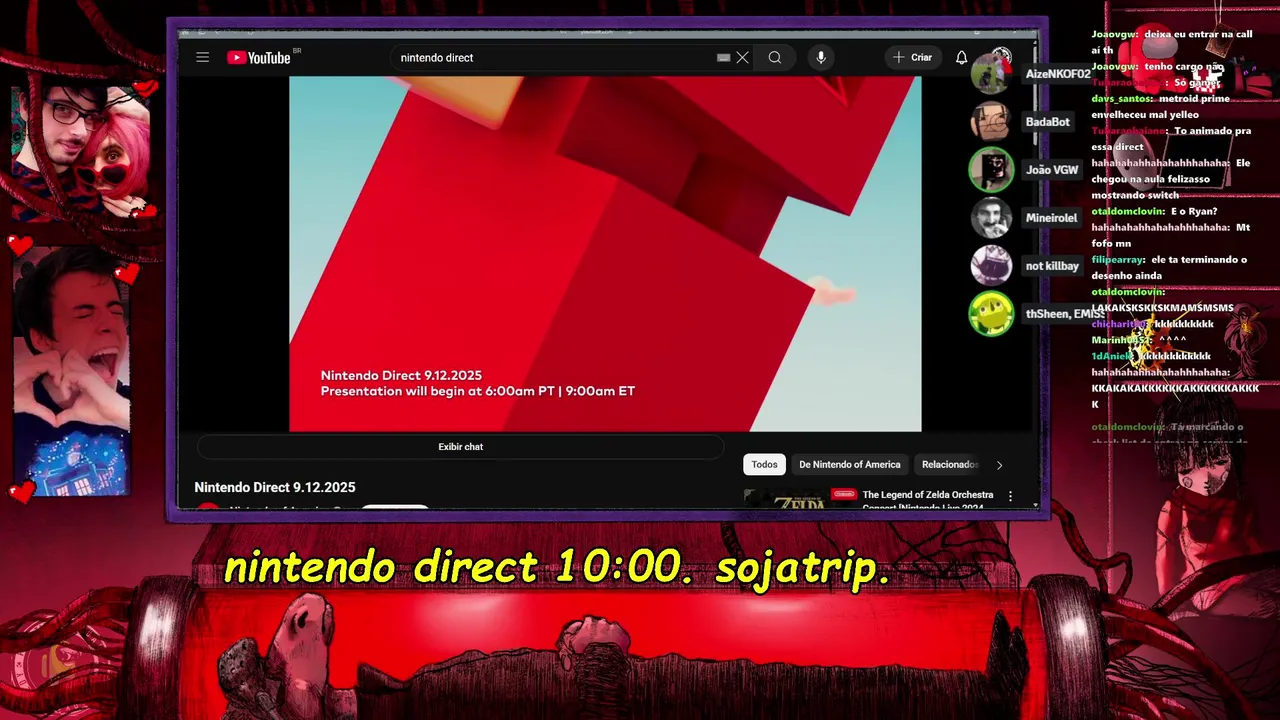The height and width of the screenshot is (720, 1280).
Task: Select the Relacionados filter chip
Action: [x=948, y=464]
